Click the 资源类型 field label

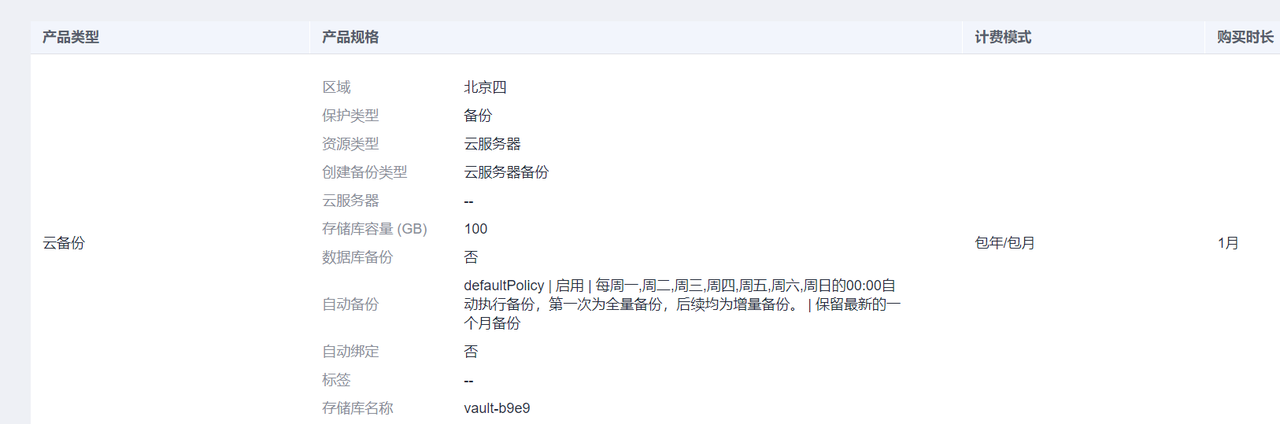350,144
